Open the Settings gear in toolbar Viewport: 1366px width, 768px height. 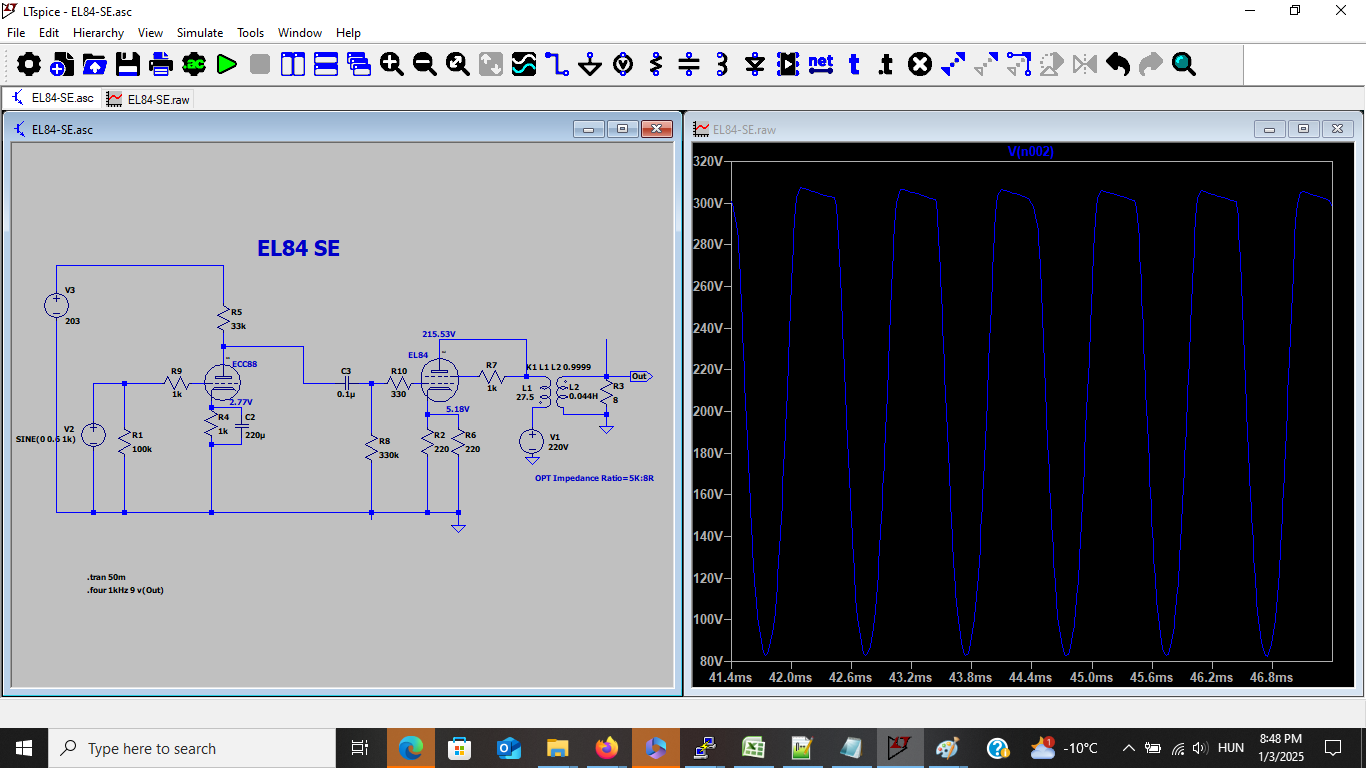pyautogui.click(x=29, y=64)
